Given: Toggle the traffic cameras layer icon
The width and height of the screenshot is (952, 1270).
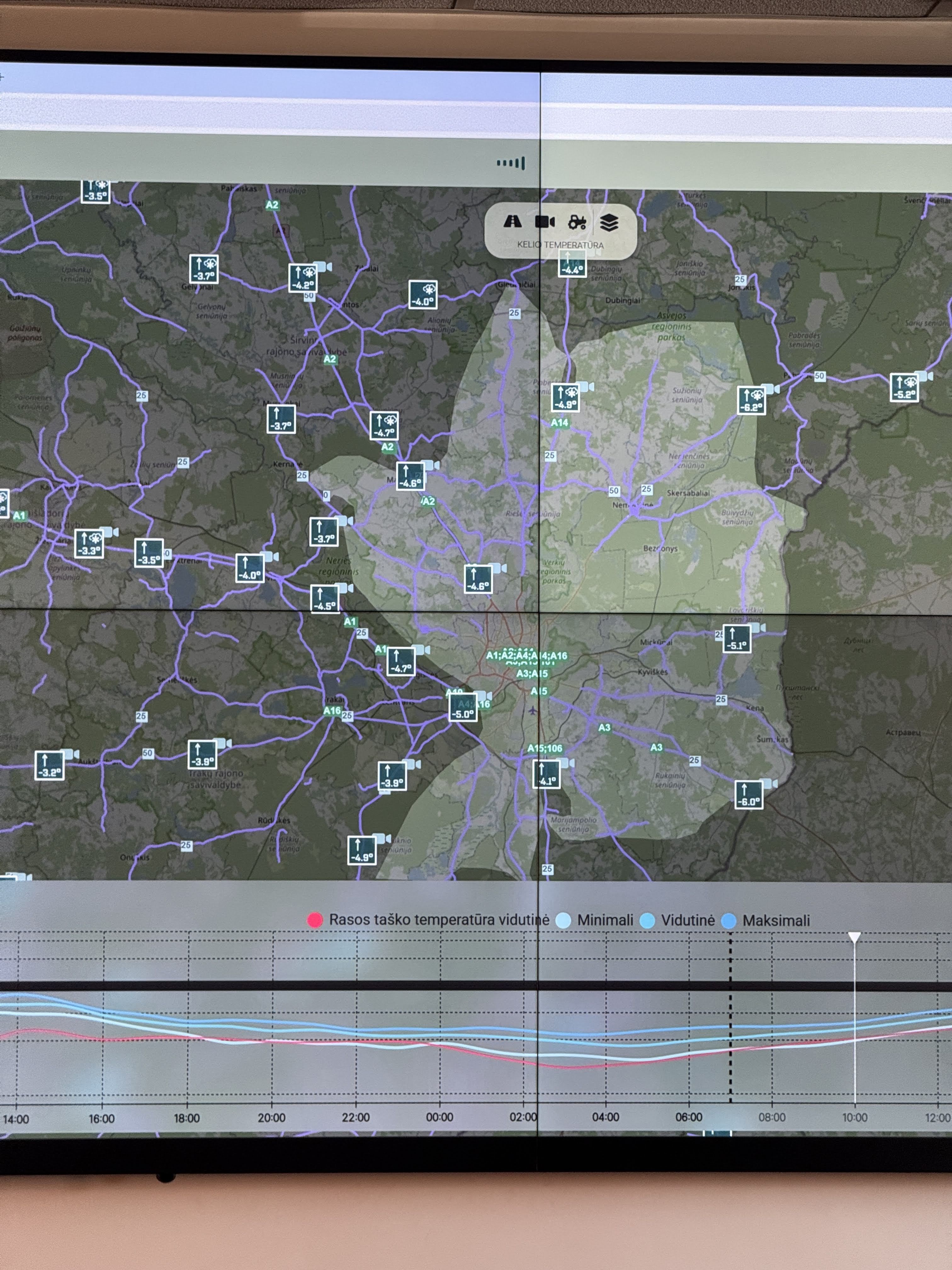Looking at the screenshot, I should point(545,222).
